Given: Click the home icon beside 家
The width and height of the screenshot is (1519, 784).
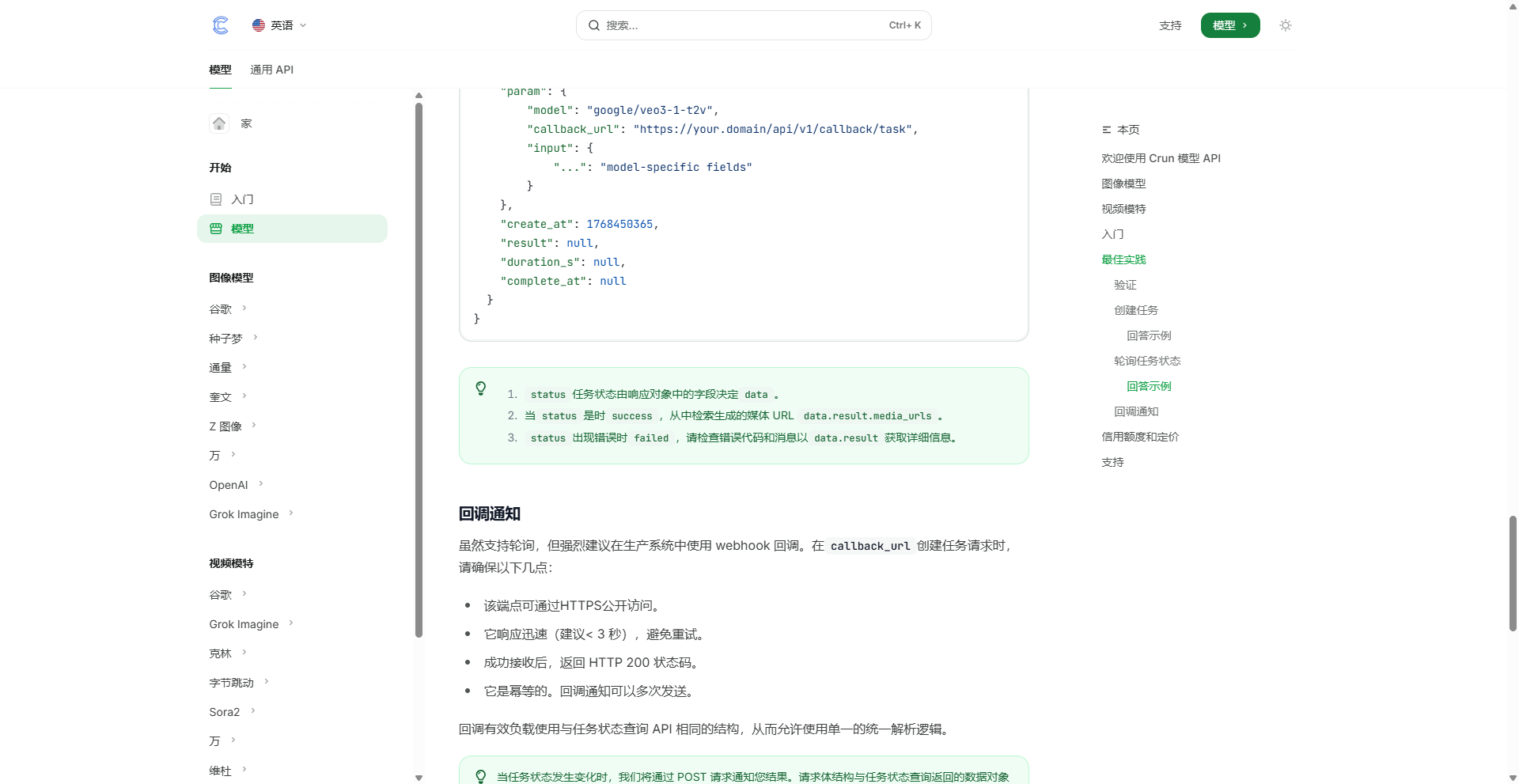Looking at the screenshot, I should click(x=219, y=123).
